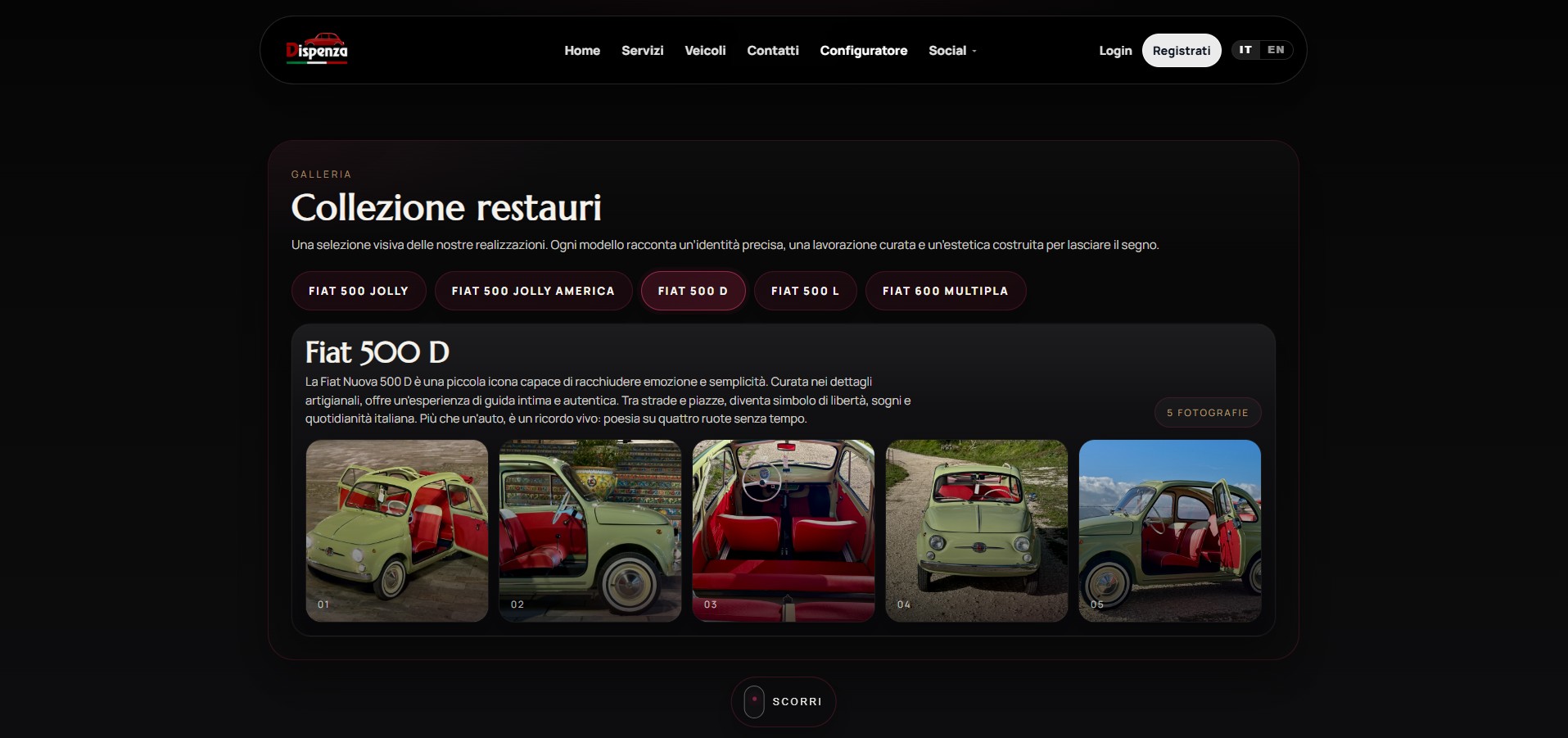This screenshot has width=1568, height=738.
Task: Open photo 04 front view thumbnail
Action: (977, 531)
